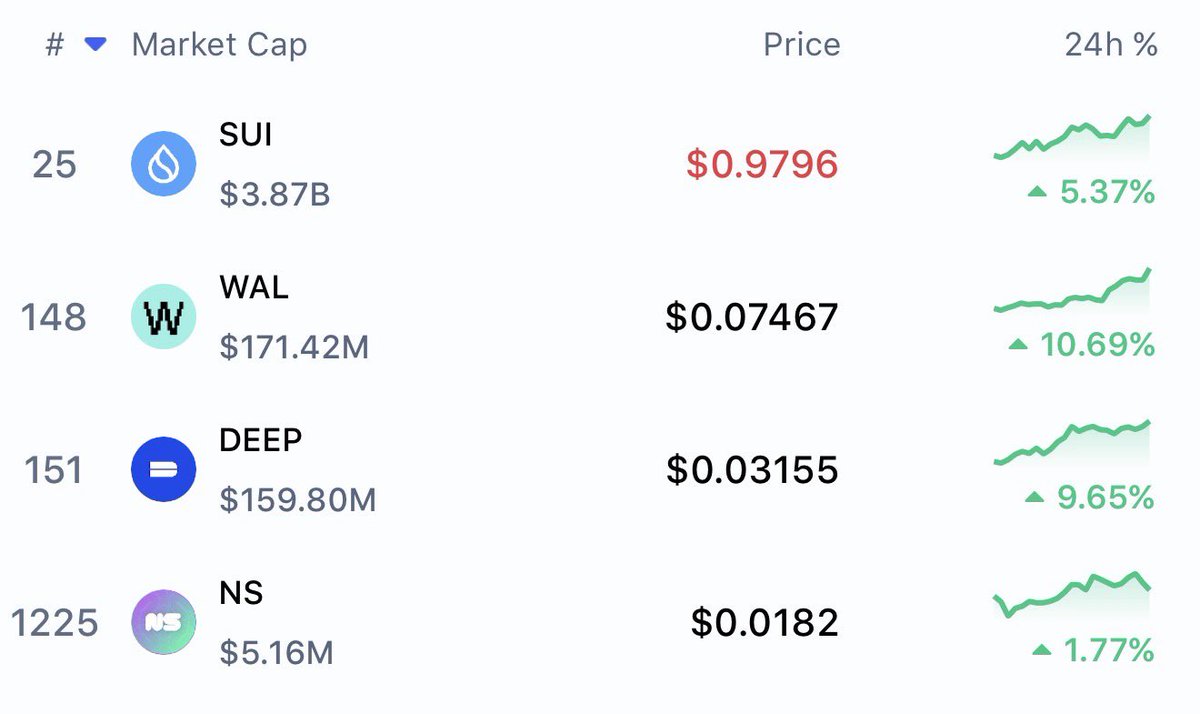View the NS 24h sparkline chart

click(1072, 593)
